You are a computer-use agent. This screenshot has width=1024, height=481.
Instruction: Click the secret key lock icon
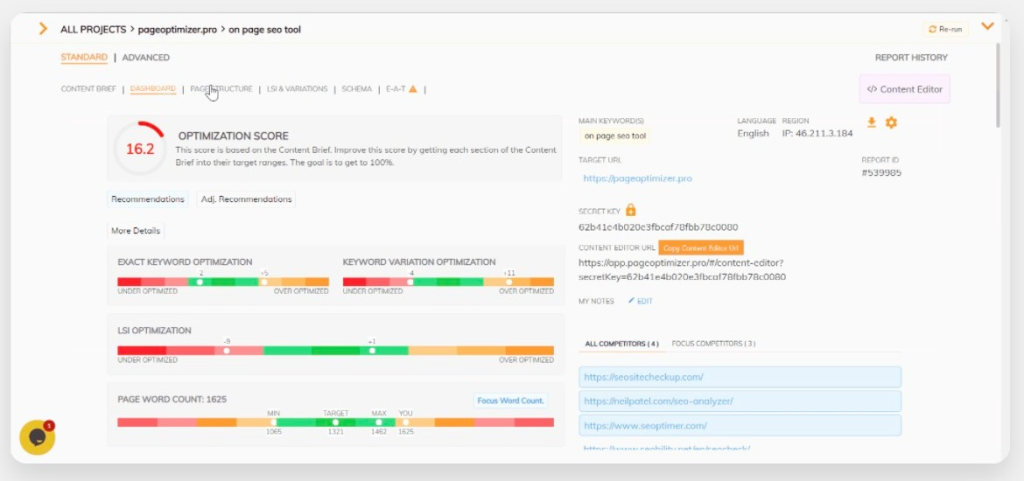pos(631,210)
